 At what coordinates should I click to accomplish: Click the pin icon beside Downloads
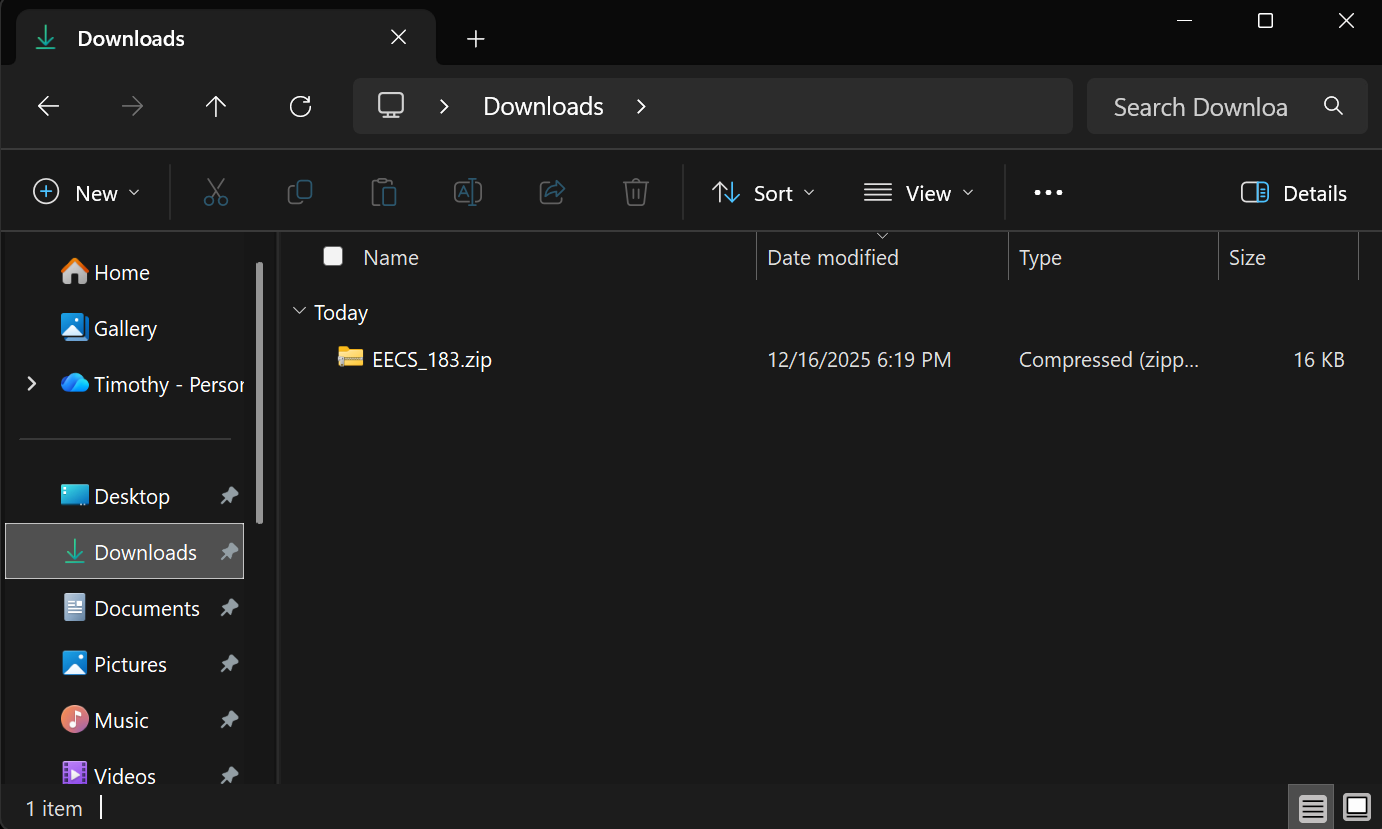pos(229,552)
